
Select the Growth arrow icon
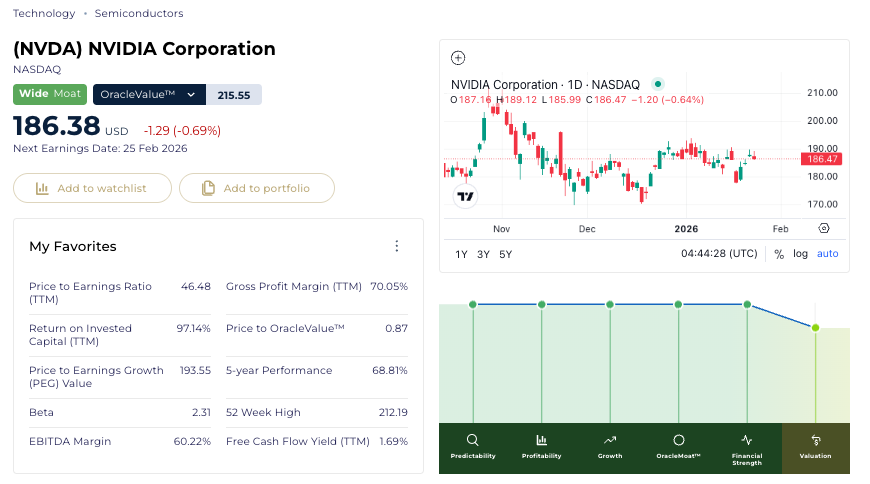pyautogui.click(x=610, y=440)
